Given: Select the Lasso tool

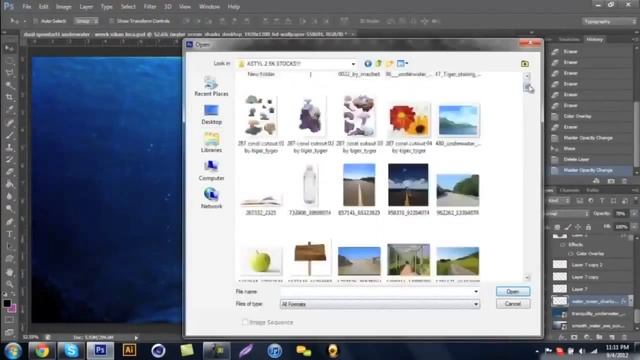Looking at the screenshot, I should [x=9, y=73].
